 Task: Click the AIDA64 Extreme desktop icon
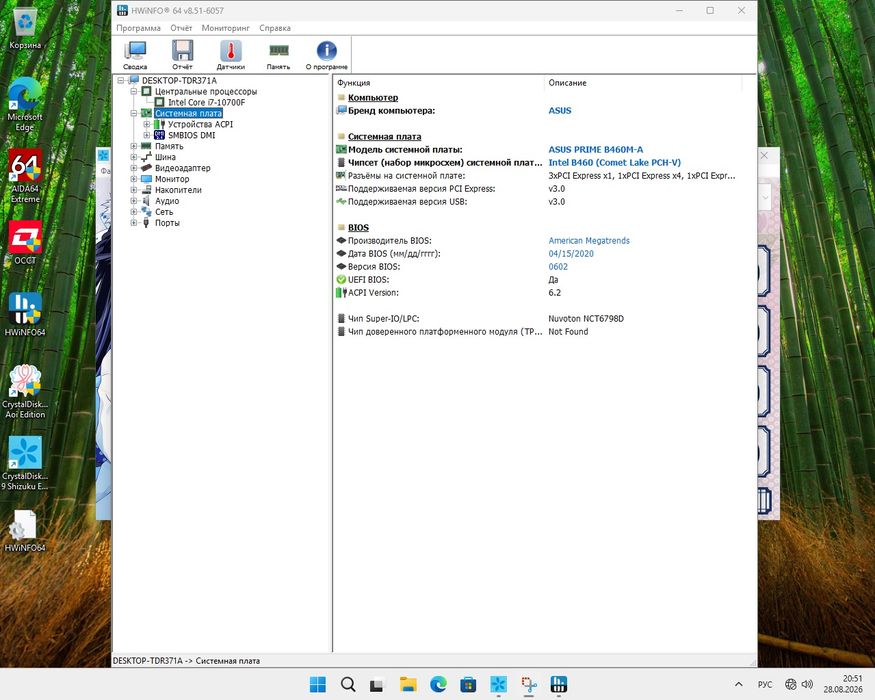(x=25, y=176)
